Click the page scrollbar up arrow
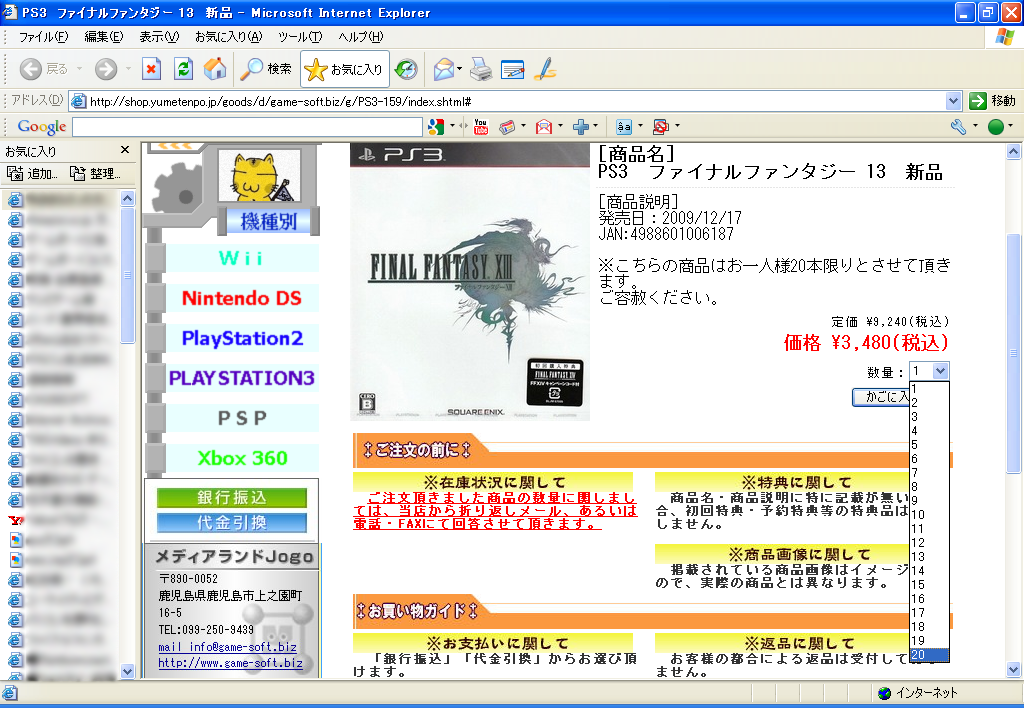 tap(1013, 152)
